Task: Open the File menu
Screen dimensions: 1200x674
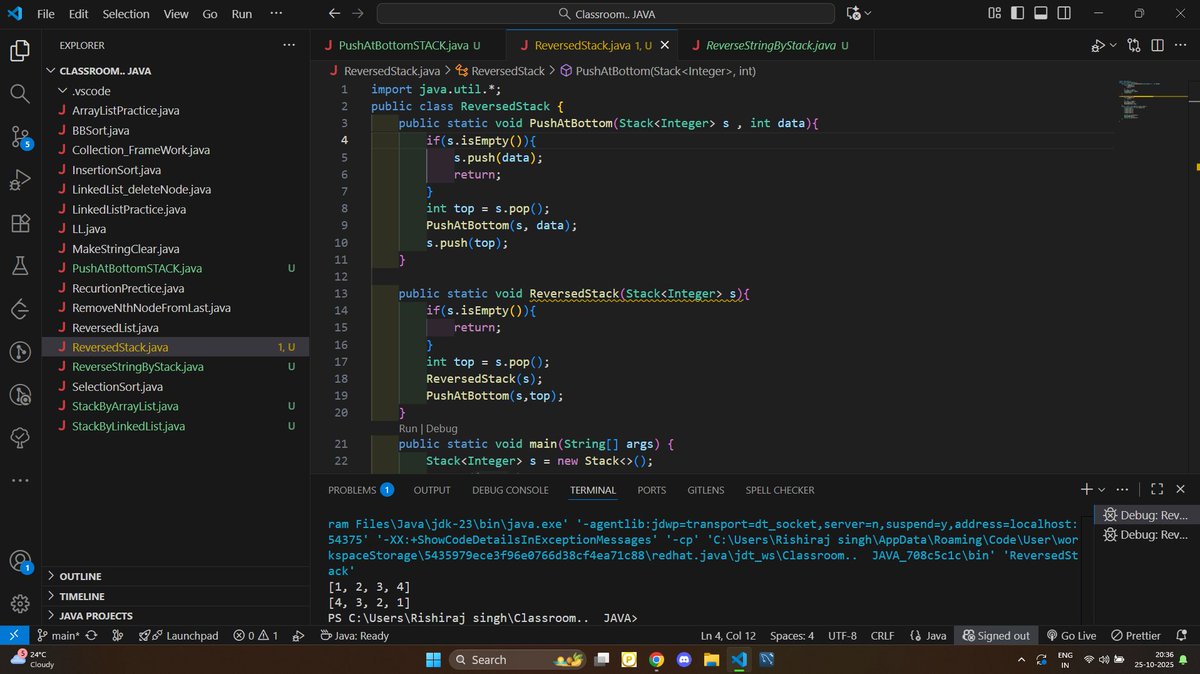Action: (46, 14)
